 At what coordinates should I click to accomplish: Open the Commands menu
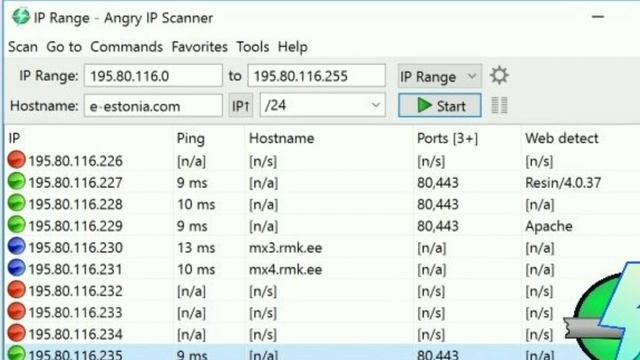pyautogui.click(x=127, y=47)
